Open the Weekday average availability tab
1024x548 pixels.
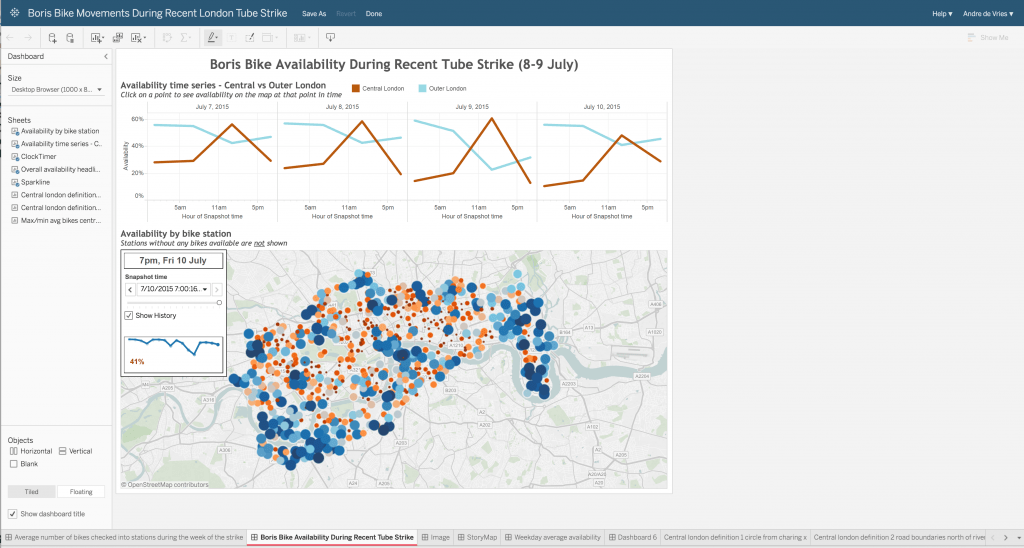click(553, 538)
